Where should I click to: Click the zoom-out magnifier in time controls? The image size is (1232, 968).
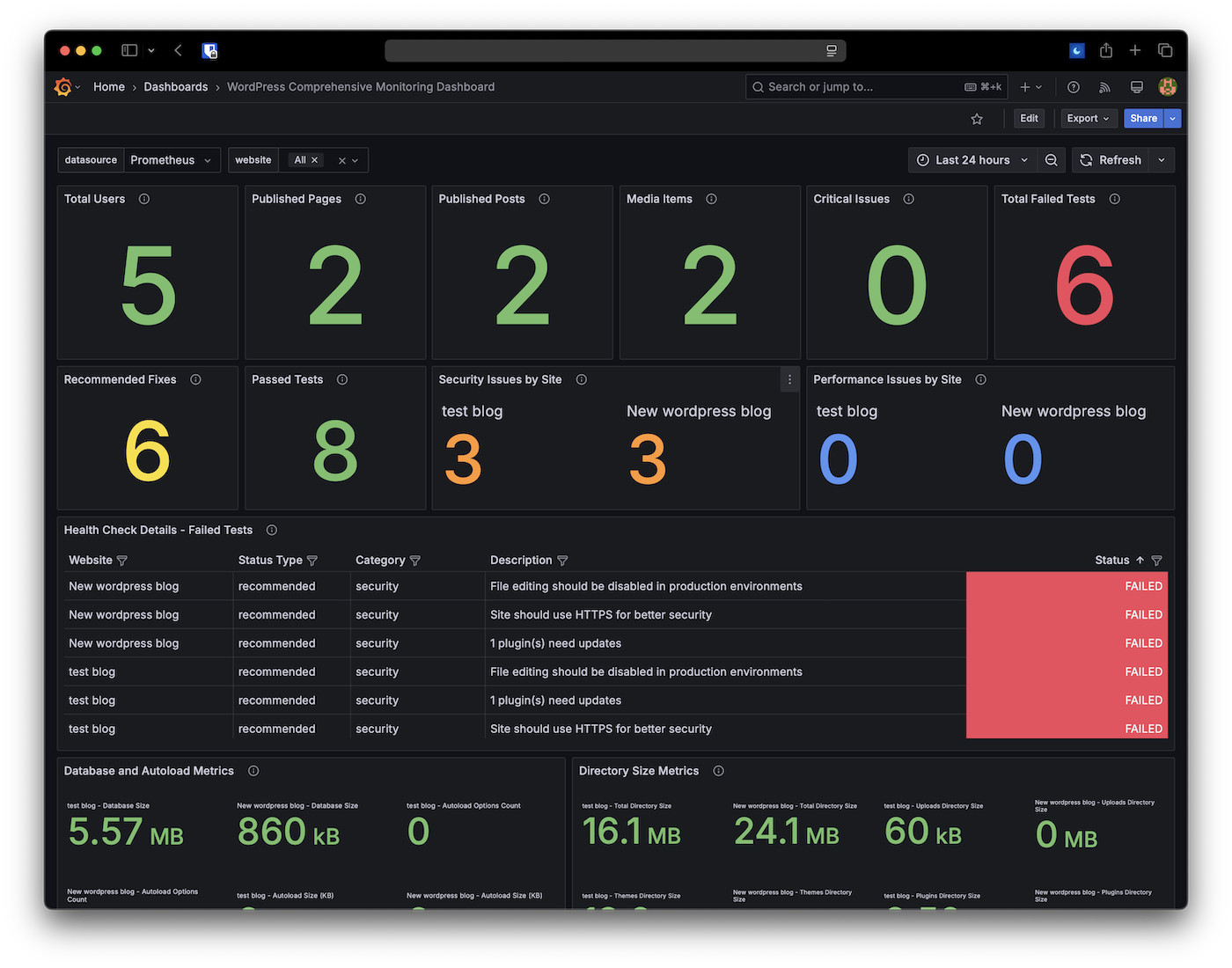point(1051,160)
